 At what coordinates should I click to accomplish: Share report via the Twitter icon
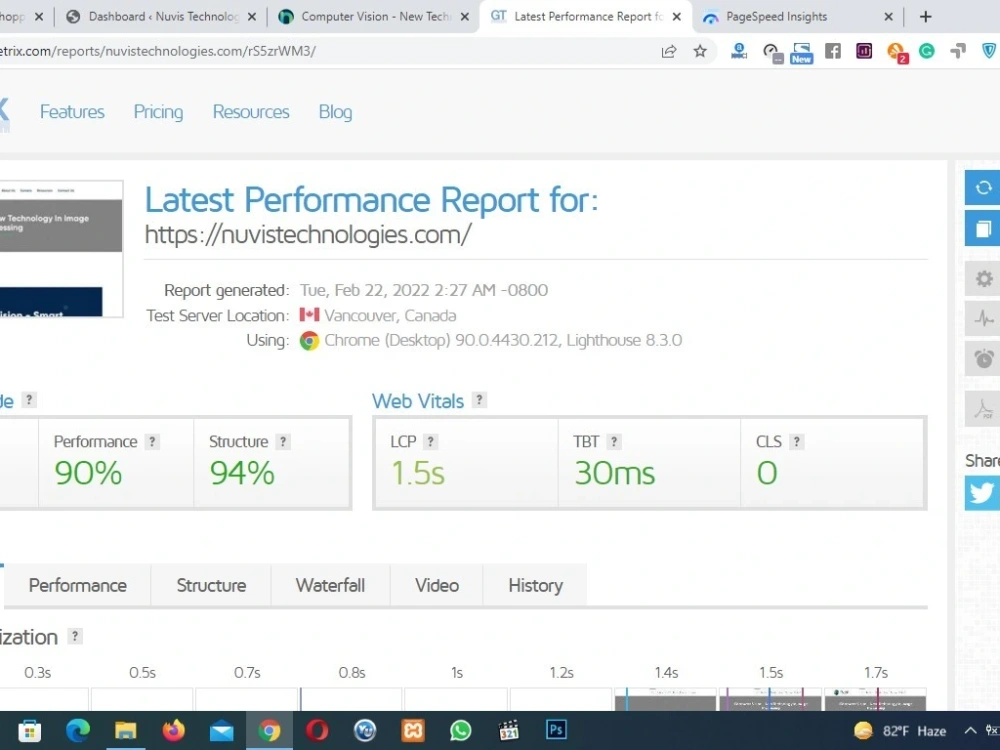pos(983,493)
